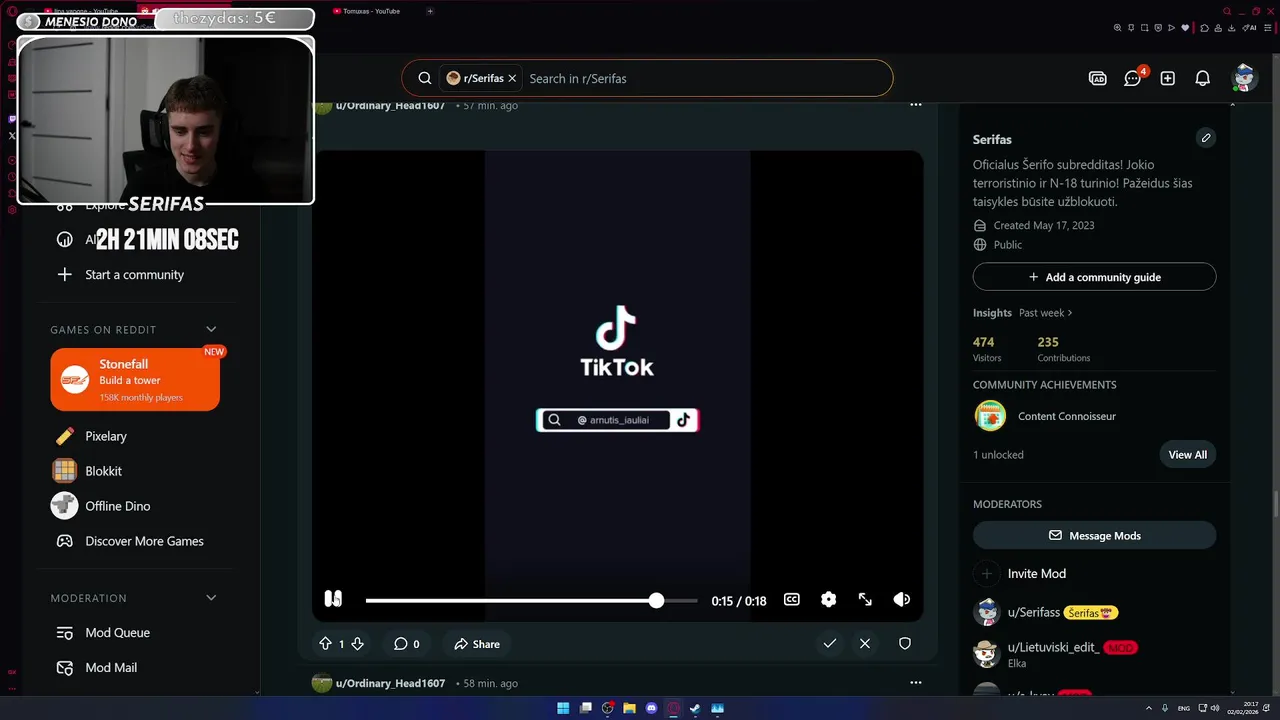Open options for the 58 min. ago post
The image size is (1280, 720).
click(915, 682)
